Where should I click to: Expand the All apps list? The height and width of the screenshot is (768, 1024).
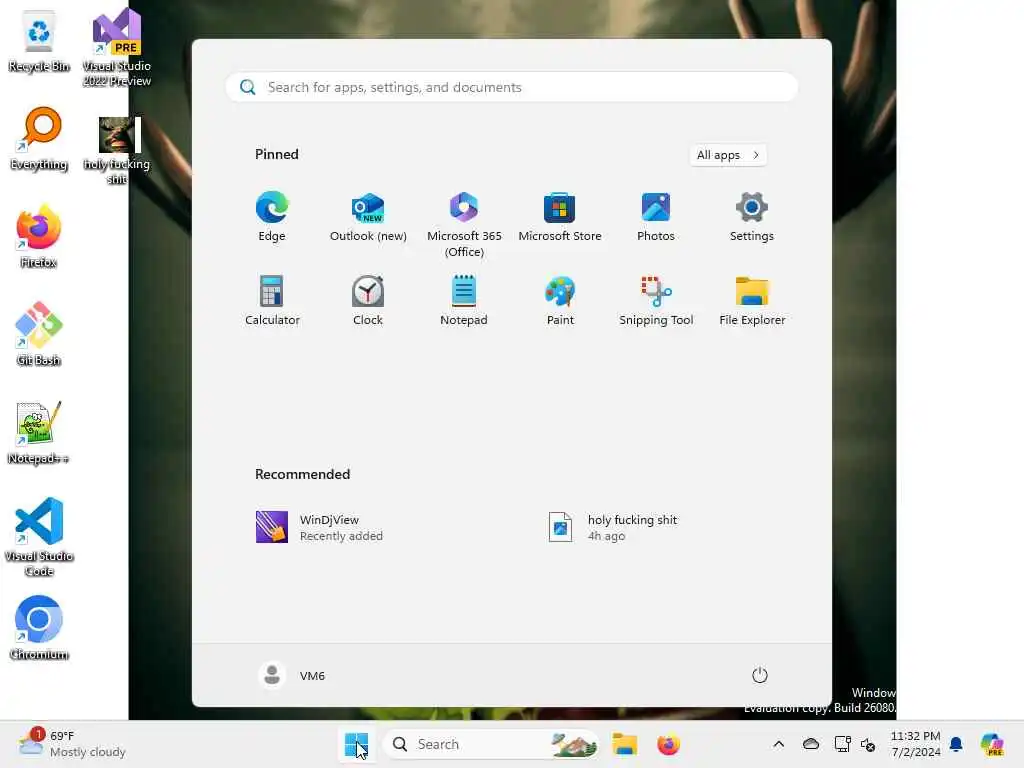pyautogui.click(x=728, y=155)
